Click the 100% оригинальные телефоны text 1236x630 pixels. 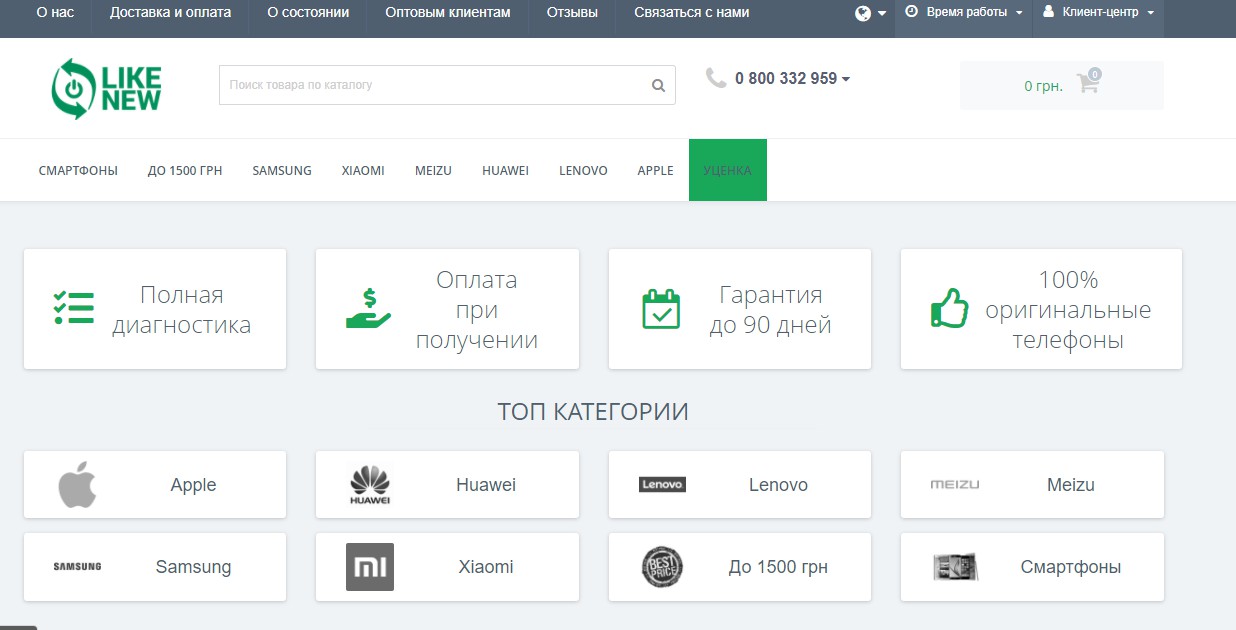pos(1068,310)
